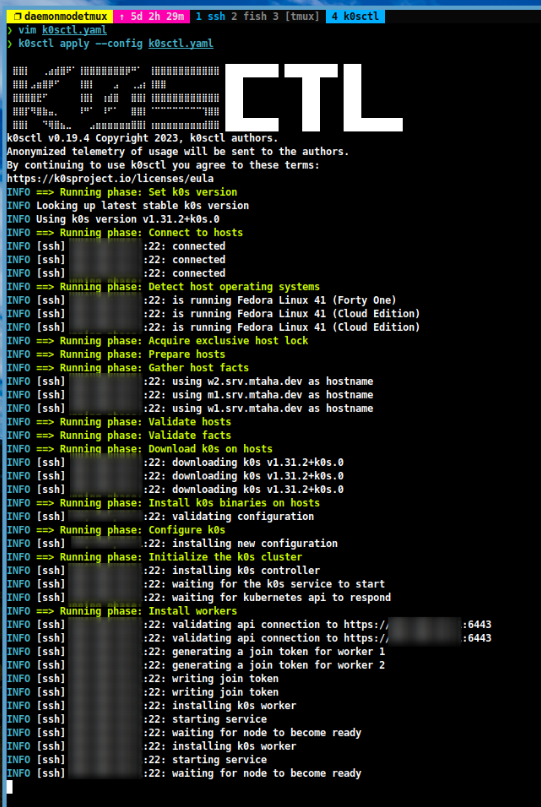541x807 pixels.
Task: Select 'Running phase: Initialize the k0s cluster'
Action: (154, 557)
